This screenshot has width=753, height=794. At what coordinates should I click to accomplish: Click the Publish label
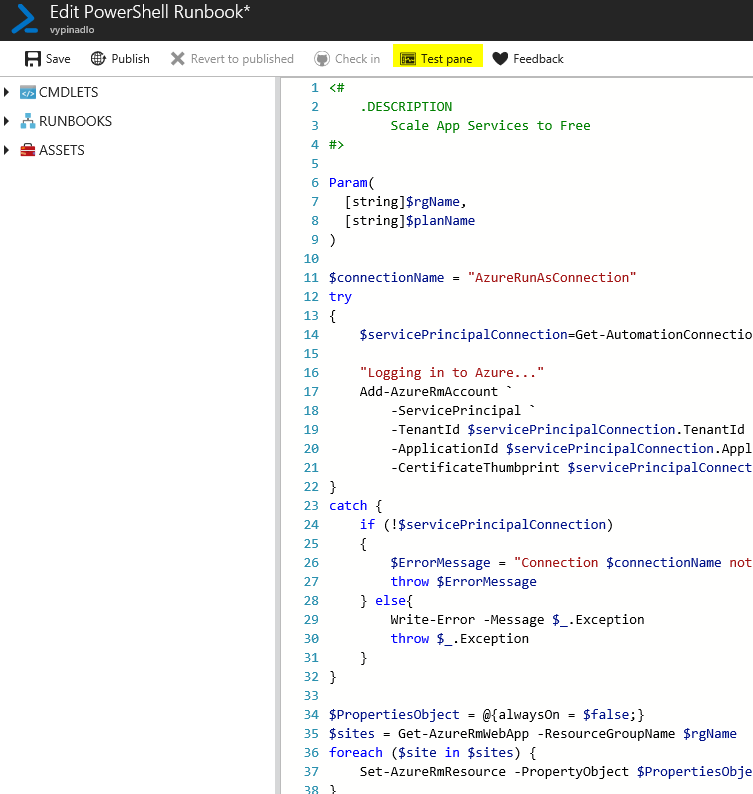pyautogui.click(x=131, y=59)
